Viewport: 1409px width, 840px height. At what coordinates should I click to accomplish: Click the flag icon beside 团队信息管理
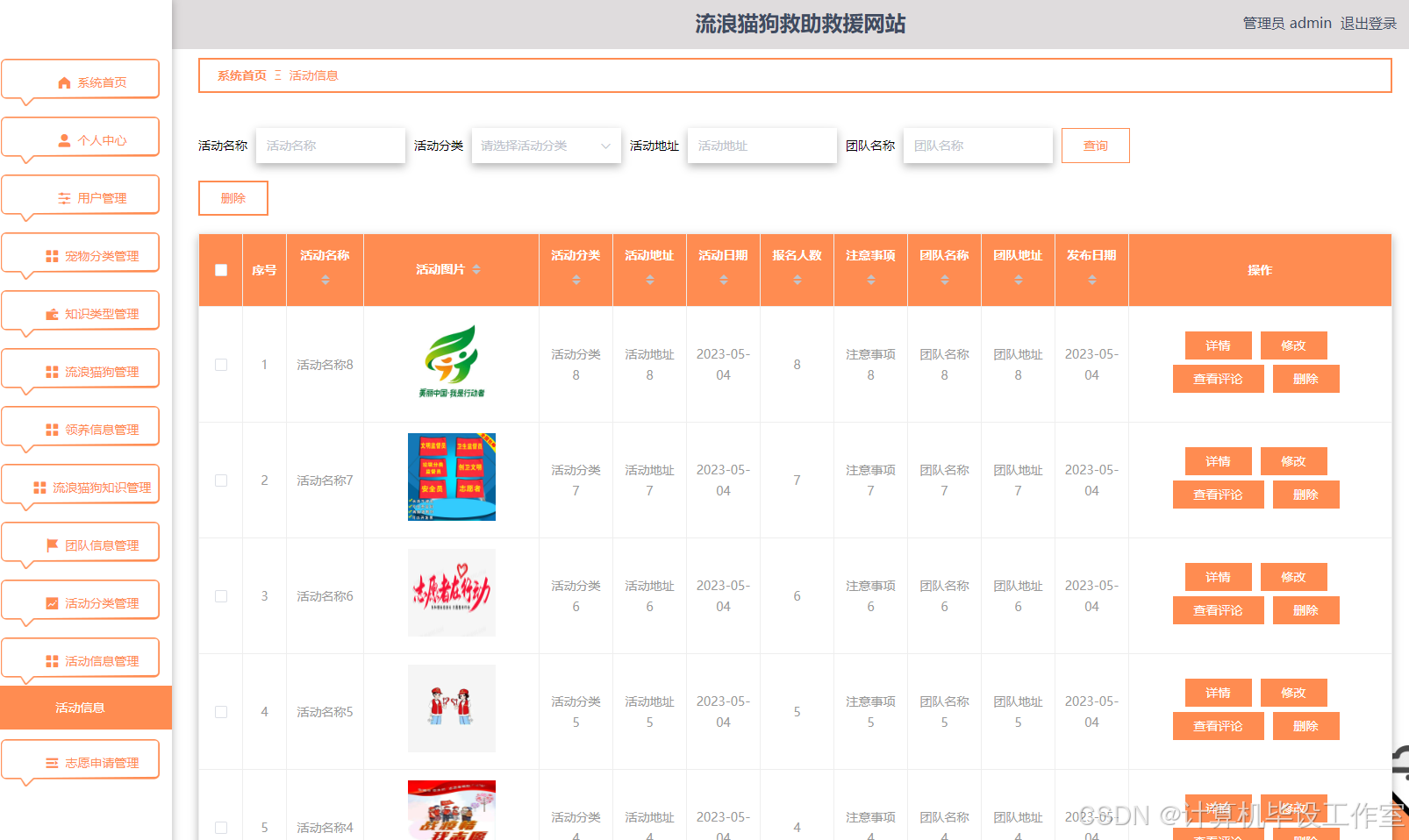coord(52,545)
